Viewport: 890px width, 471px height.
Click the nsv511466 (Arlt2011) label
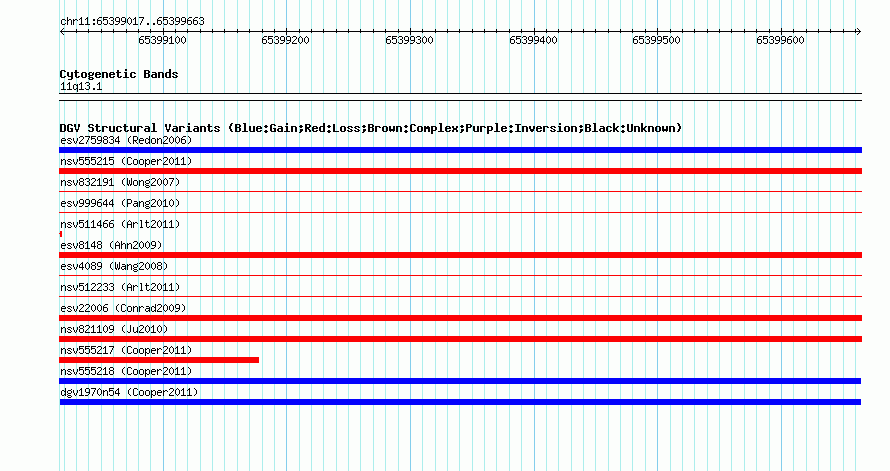click(x=120, y=224)
